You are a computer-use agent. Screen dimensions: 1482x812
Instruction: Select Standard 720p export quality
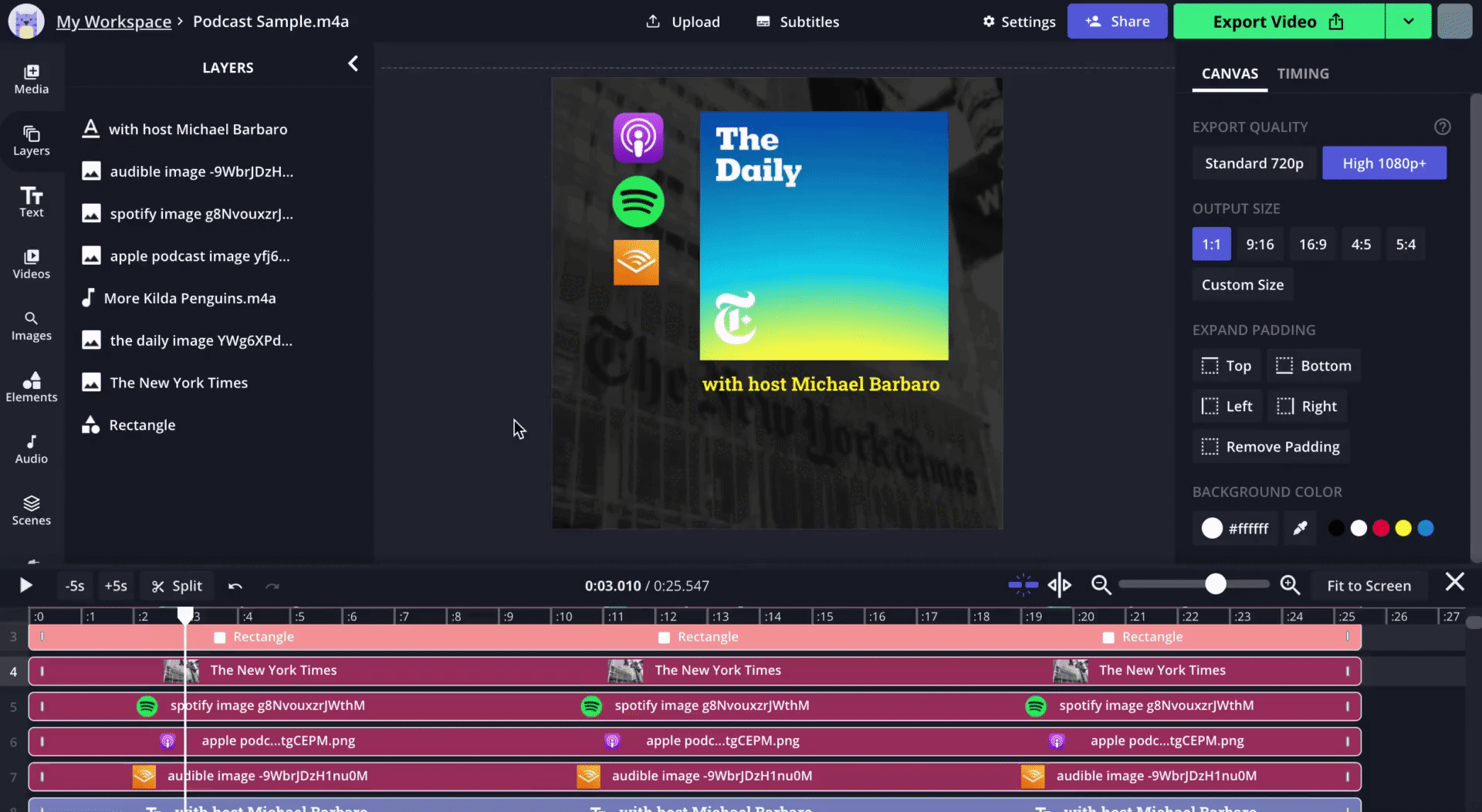(1254, 163)
